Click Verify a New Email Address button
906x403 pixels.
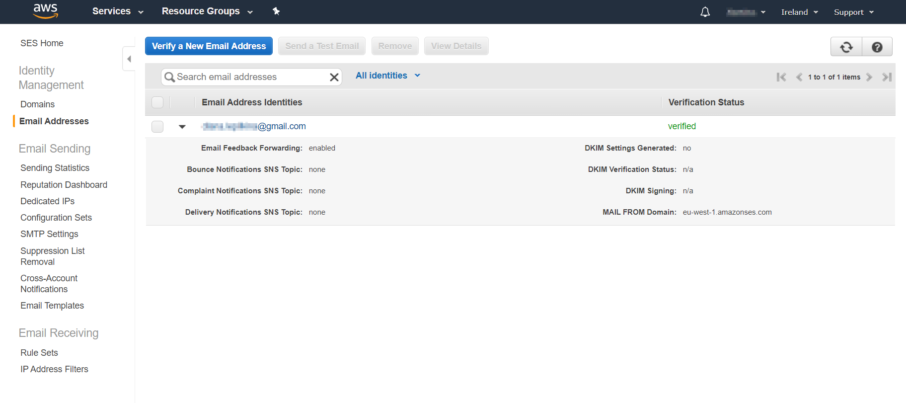tap(208, 46)
